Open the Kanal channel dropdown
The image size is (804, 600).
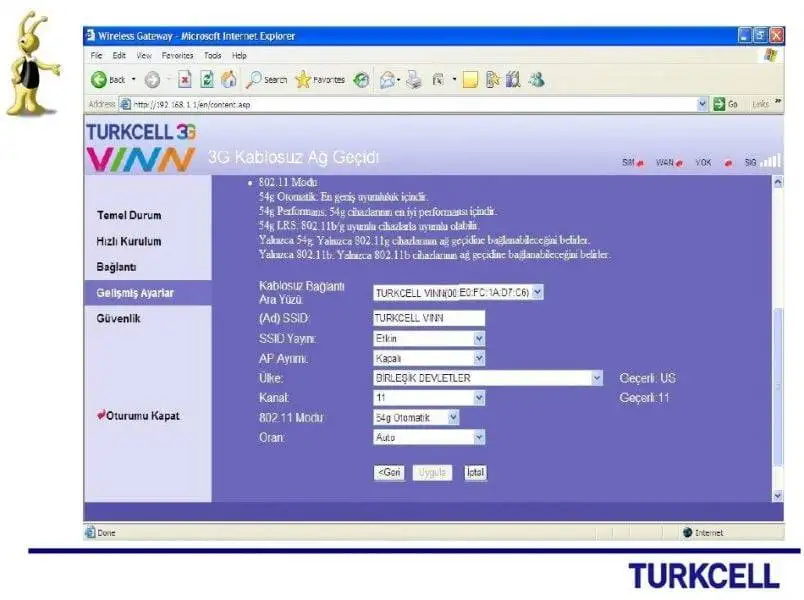[478, 397]
